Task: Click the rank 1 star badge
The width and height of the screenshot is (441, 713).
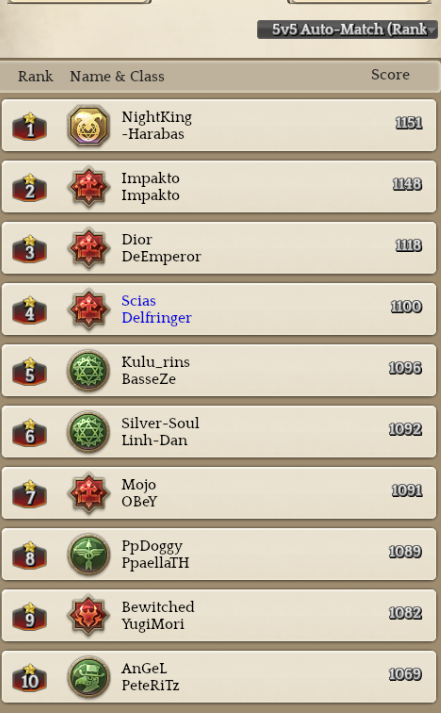Action: coord(30,126)
